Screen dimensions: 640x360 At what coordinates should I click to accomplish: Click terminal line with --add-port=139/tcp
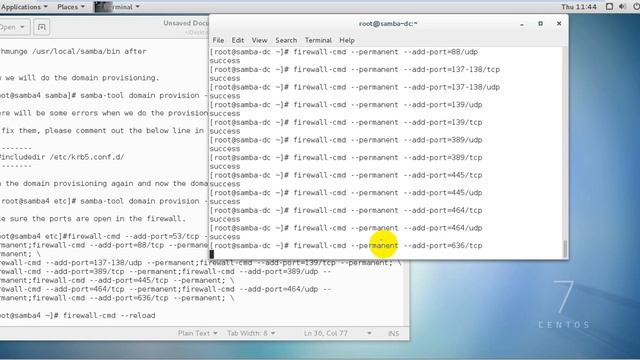click(346, 122)
